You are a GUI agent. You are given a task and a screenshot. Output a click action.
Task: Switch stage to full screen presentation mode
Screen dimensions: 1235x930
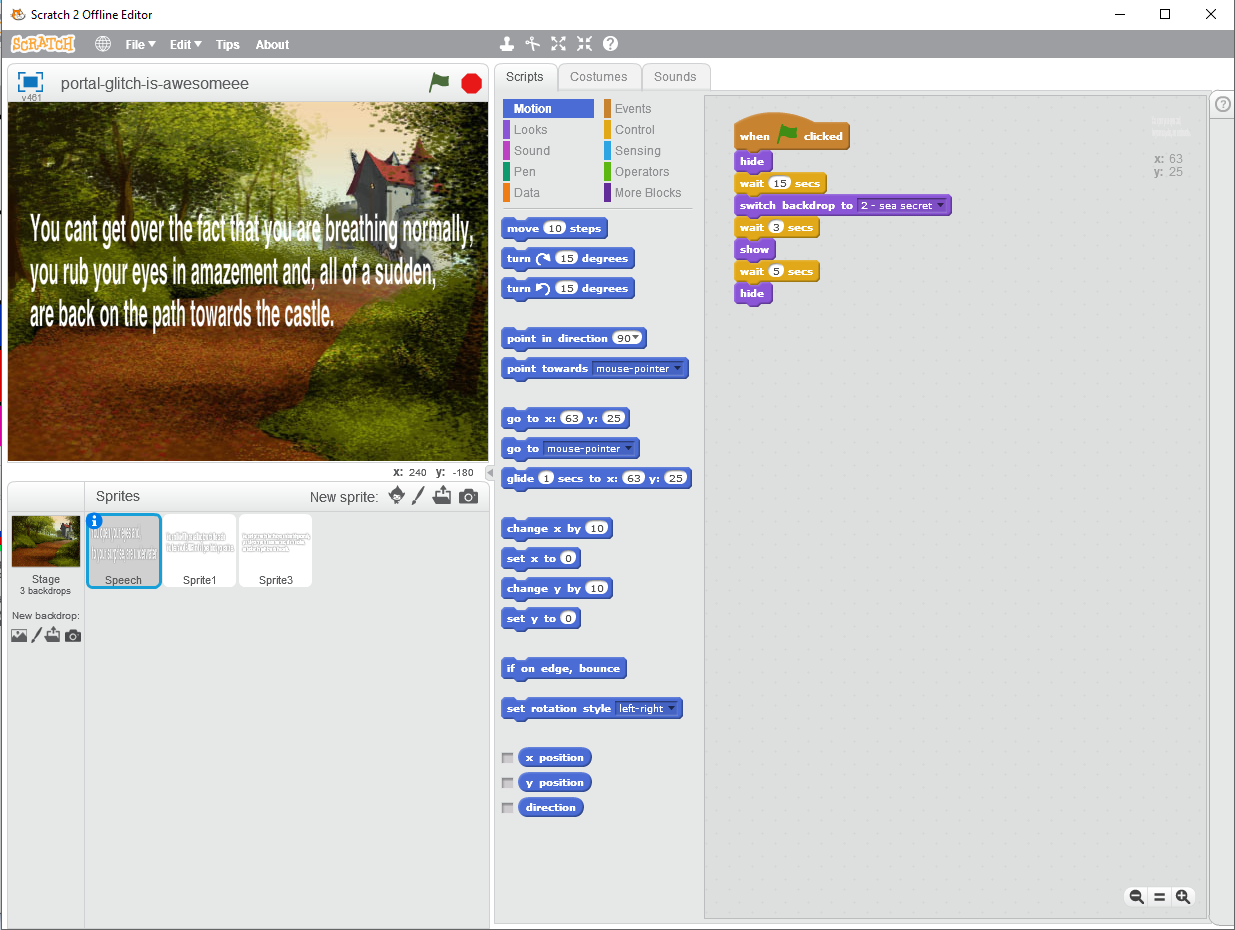[30, 82]
